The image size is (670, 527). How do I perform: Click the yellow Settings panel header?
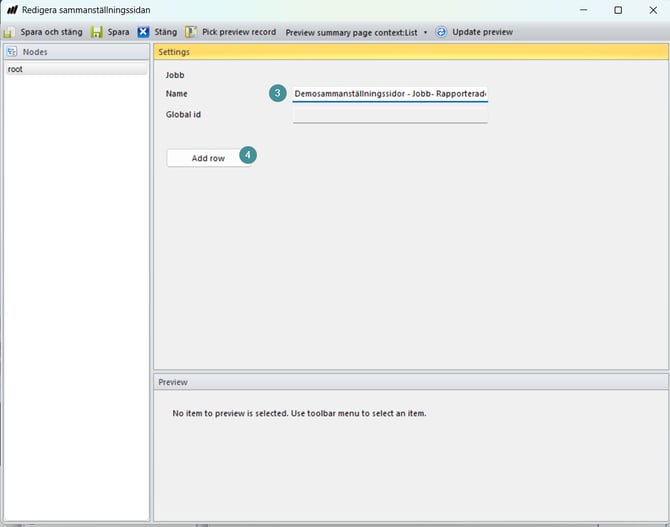pos(410,51)
